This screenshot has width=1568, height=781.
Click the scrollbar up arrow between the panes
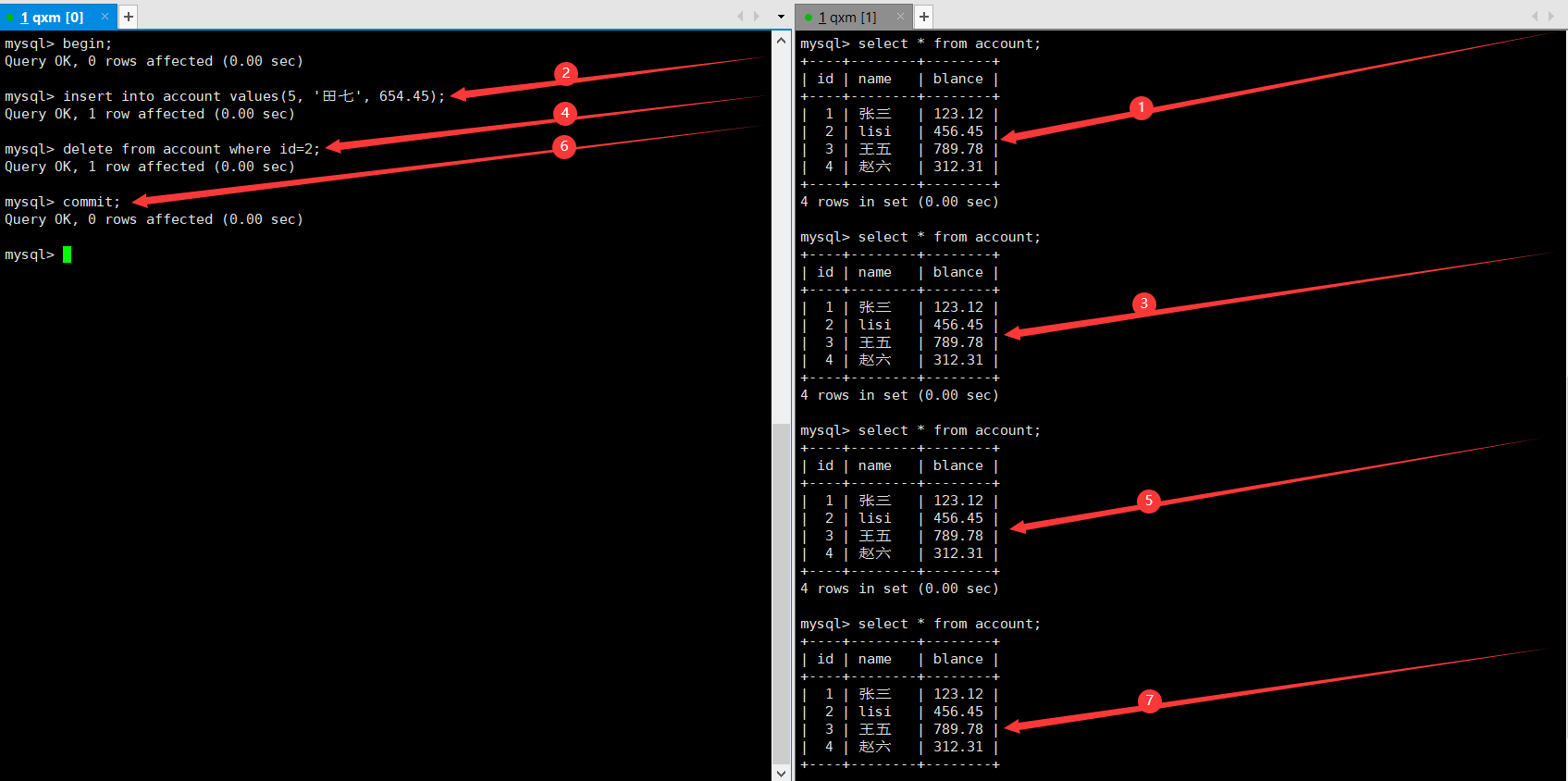click(782, 41)
